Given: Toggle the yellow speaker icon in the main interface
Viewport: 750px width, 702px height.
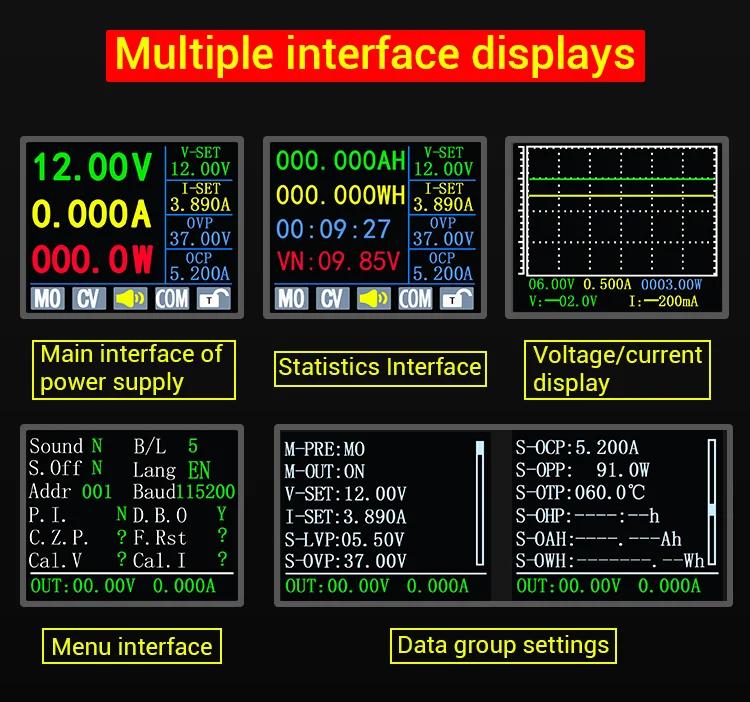Looking at the screenshot, I should [x=130, y=298].
